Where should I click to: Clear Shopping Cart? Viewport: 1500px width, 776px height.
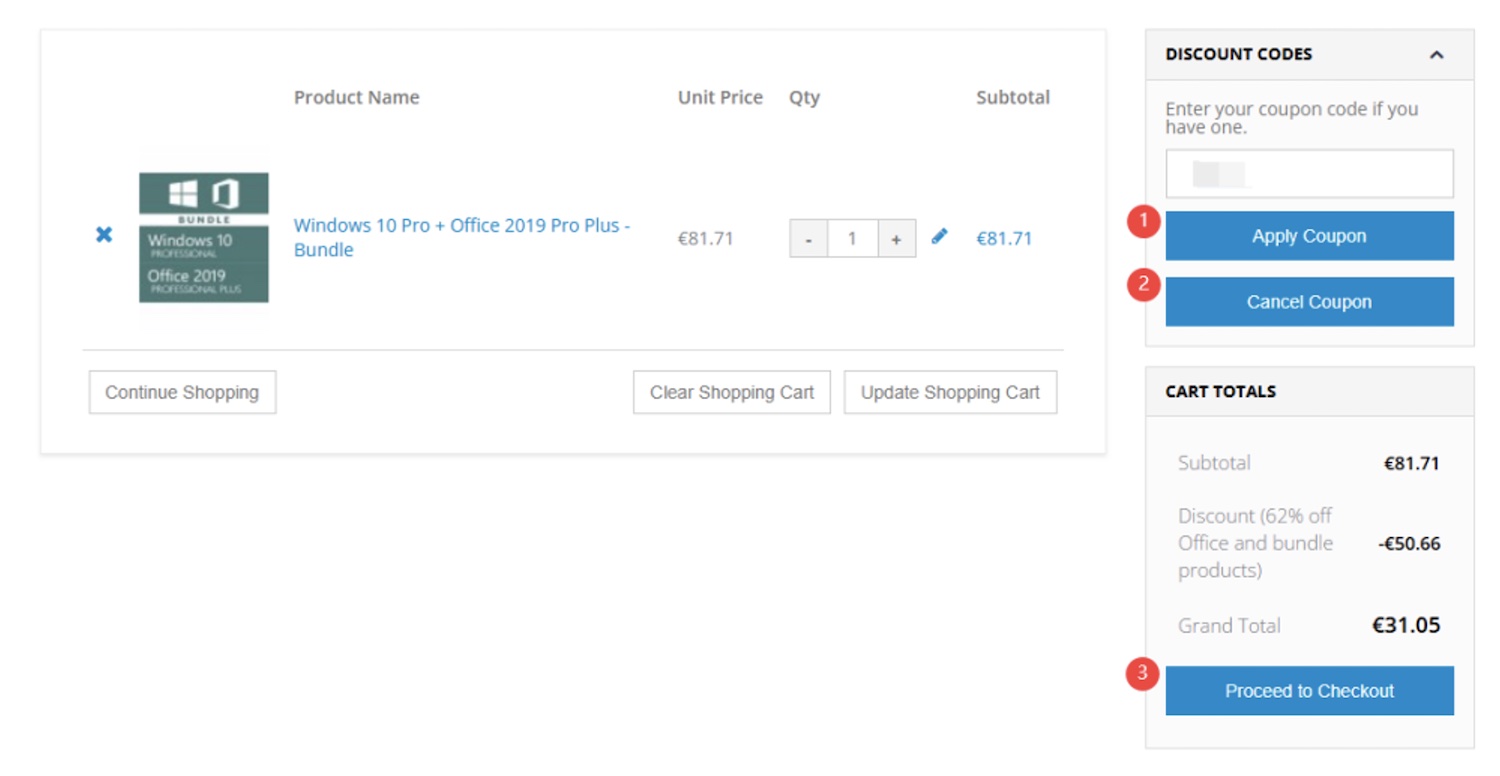(x=731, y=392)
